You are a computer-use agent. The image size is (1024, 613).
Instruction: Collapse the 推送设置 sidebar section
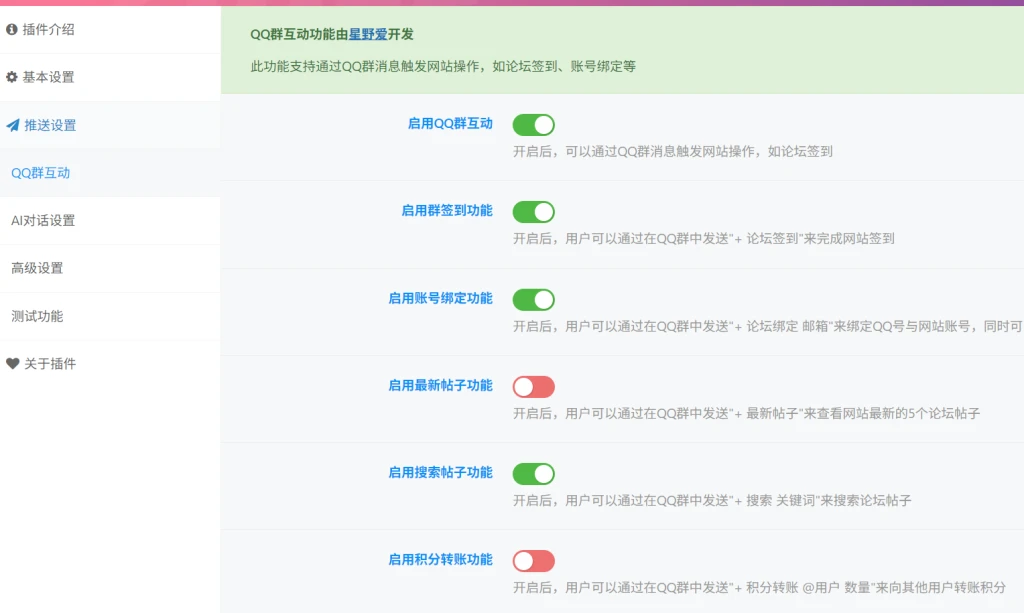click(50, 126)
